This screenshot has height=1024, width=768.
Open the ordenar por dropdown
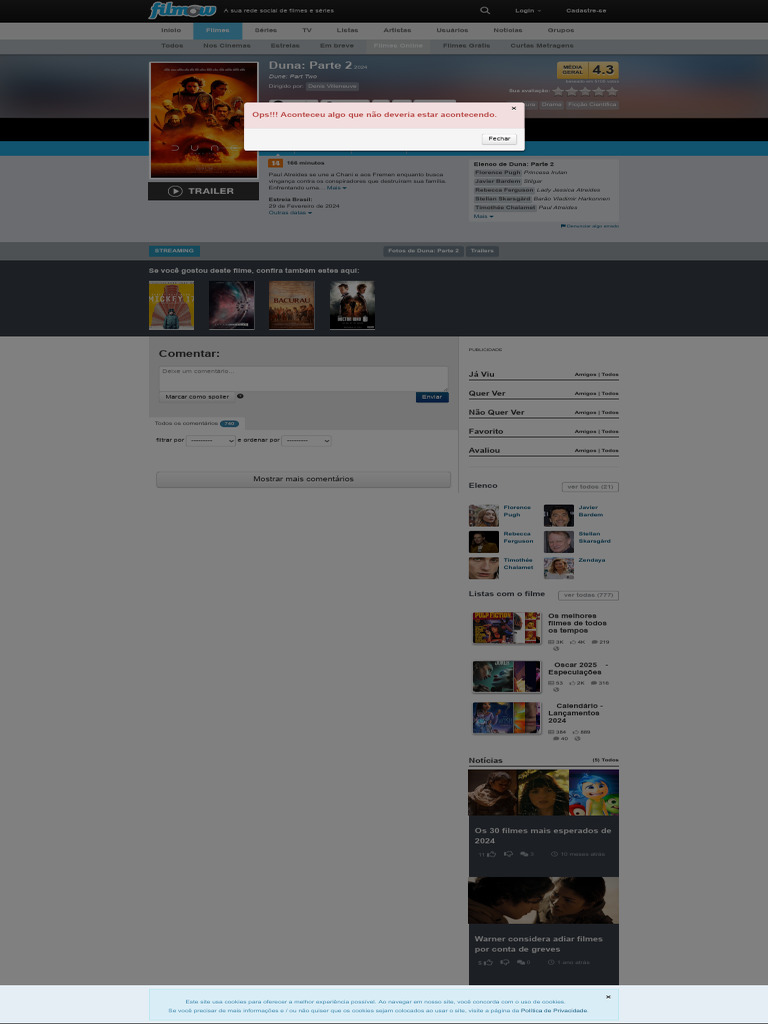pyautogui.click(x=306, y=441)
